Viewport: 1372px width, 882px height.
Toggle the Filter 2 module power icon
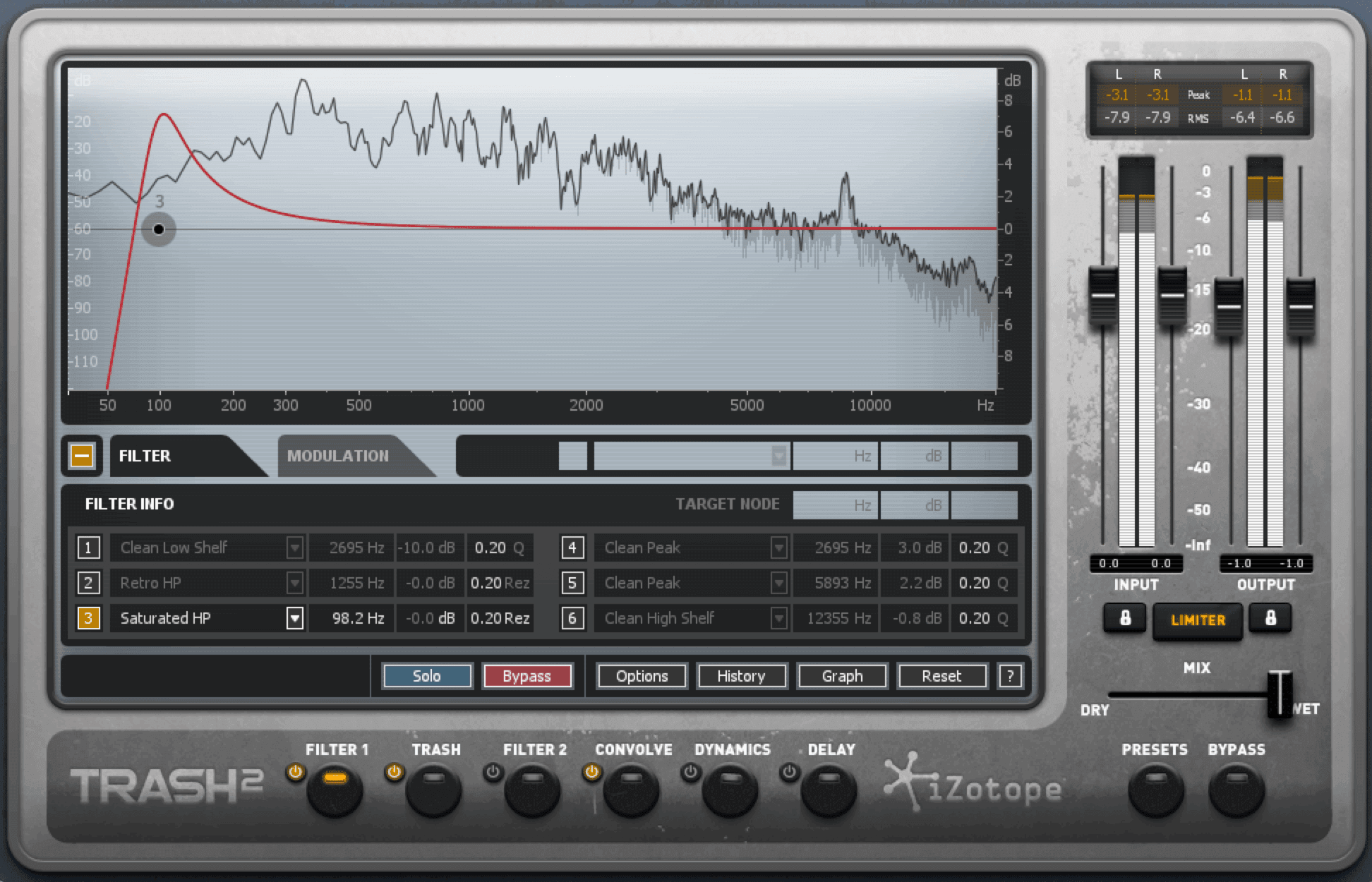pos(493,772)
